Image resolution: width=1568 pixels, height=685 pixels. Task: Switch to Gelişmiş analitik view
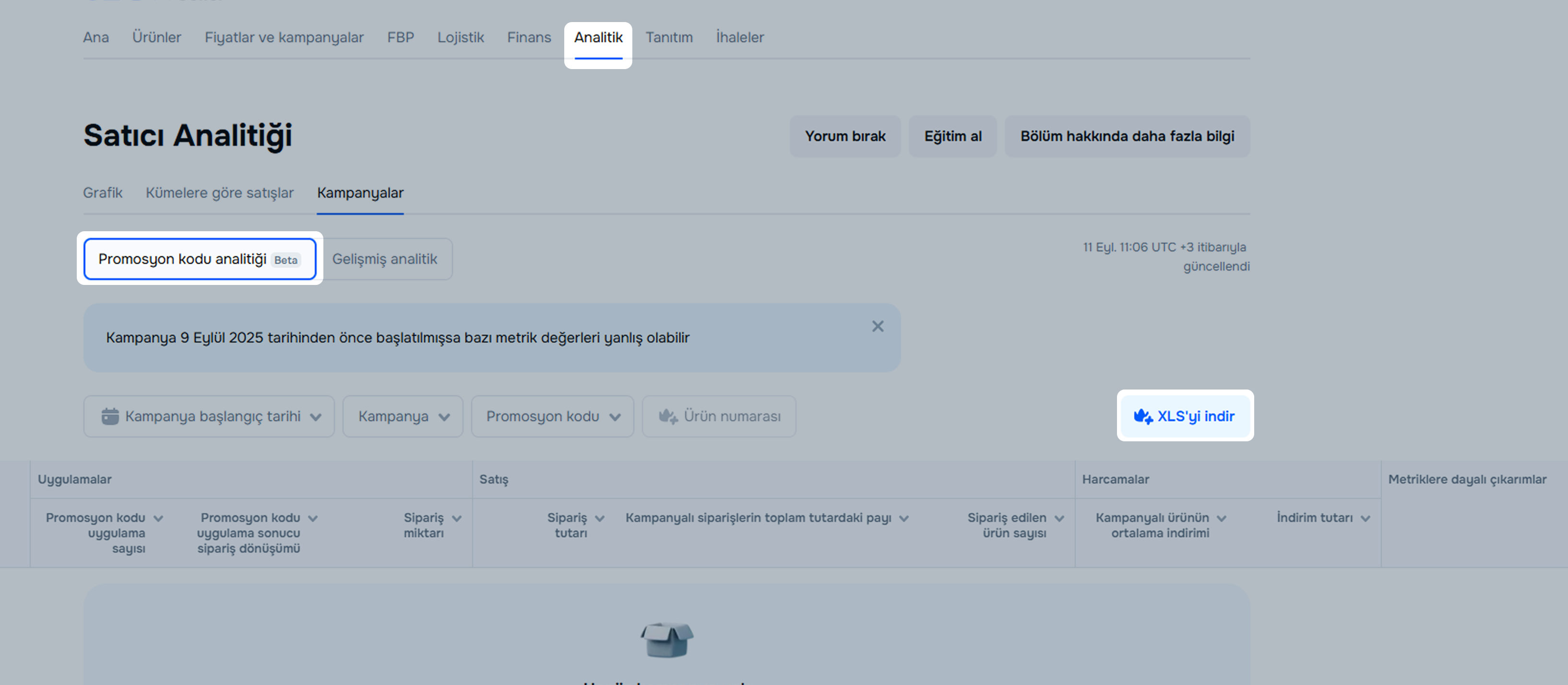click(385, 259)
